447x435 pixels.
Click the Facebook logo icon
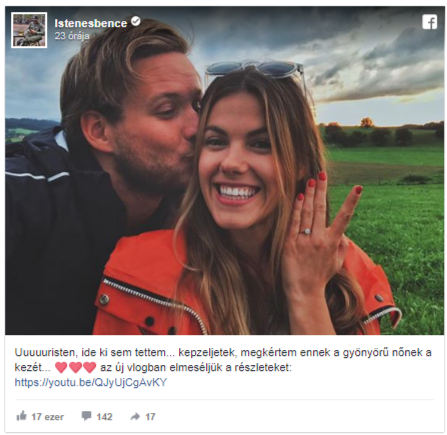click(x=429, y=22)
